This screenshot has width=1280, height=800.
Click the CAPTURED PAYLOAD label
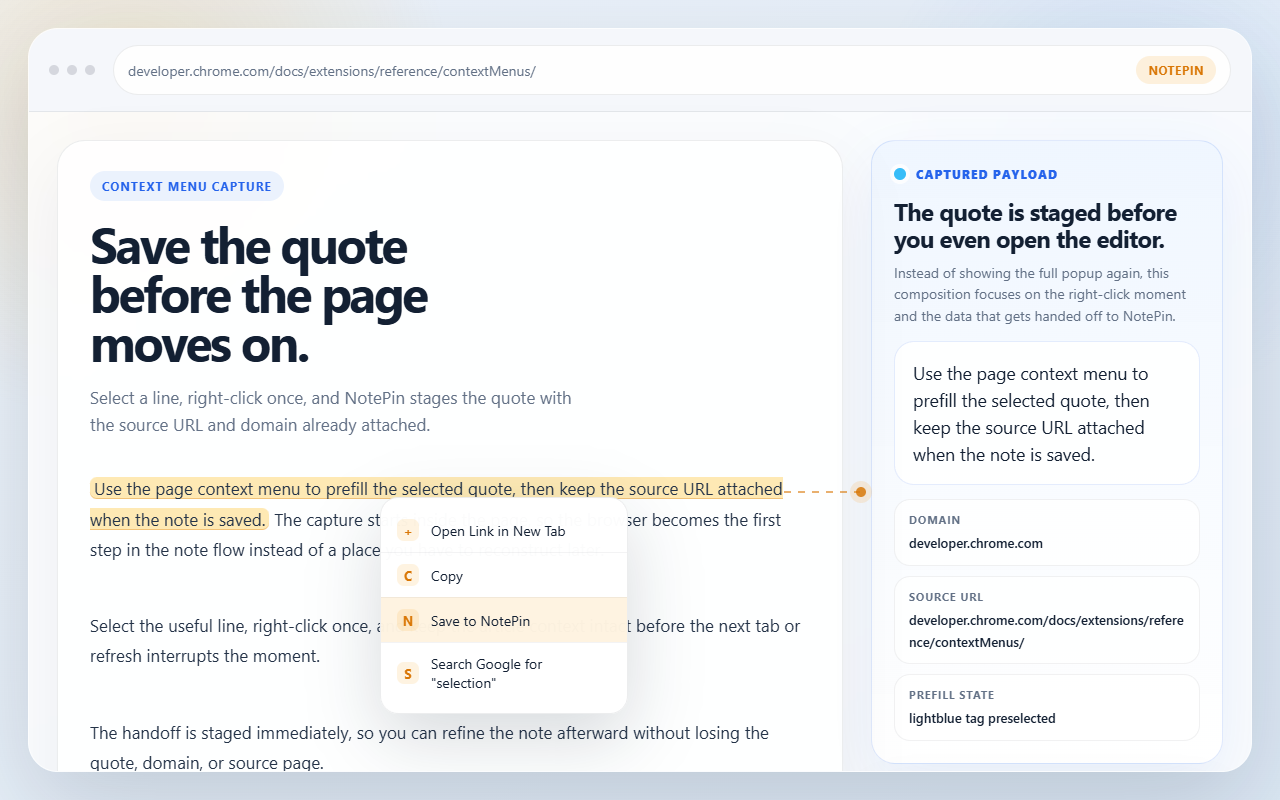pyautogui.click(x=987, y=174)
